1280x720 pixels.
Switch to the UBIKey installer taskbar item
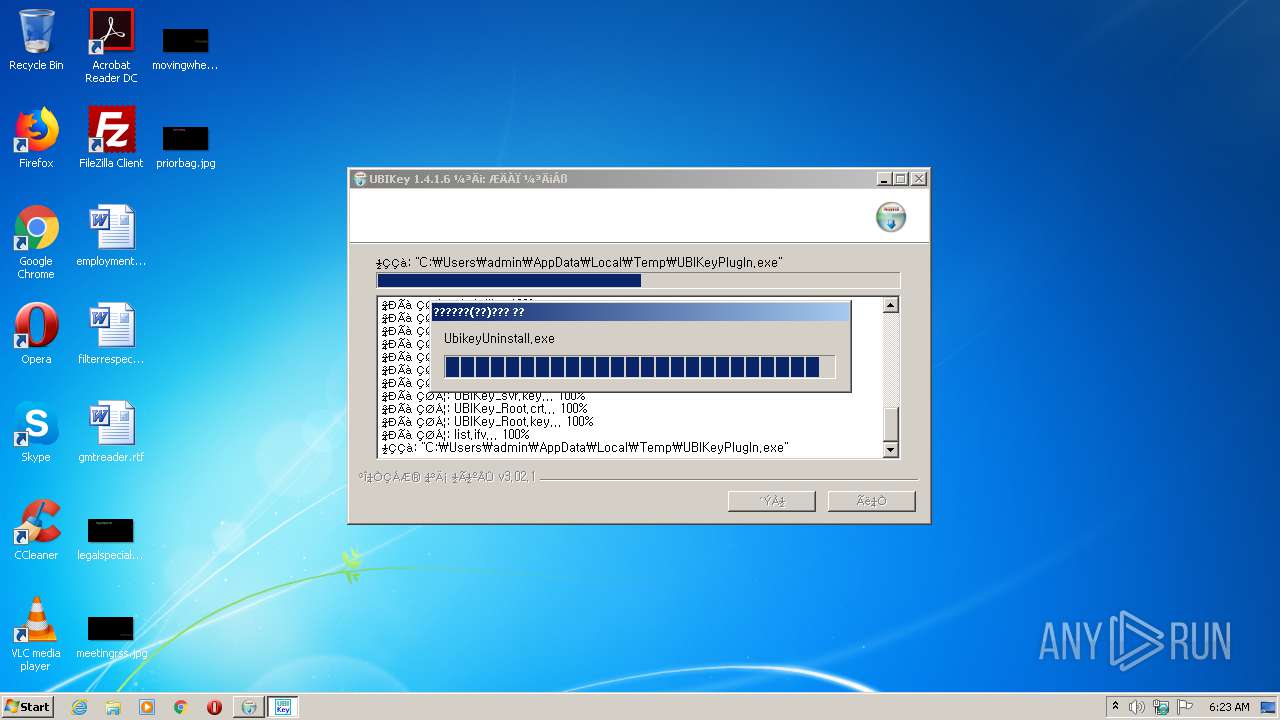point(249,707)
